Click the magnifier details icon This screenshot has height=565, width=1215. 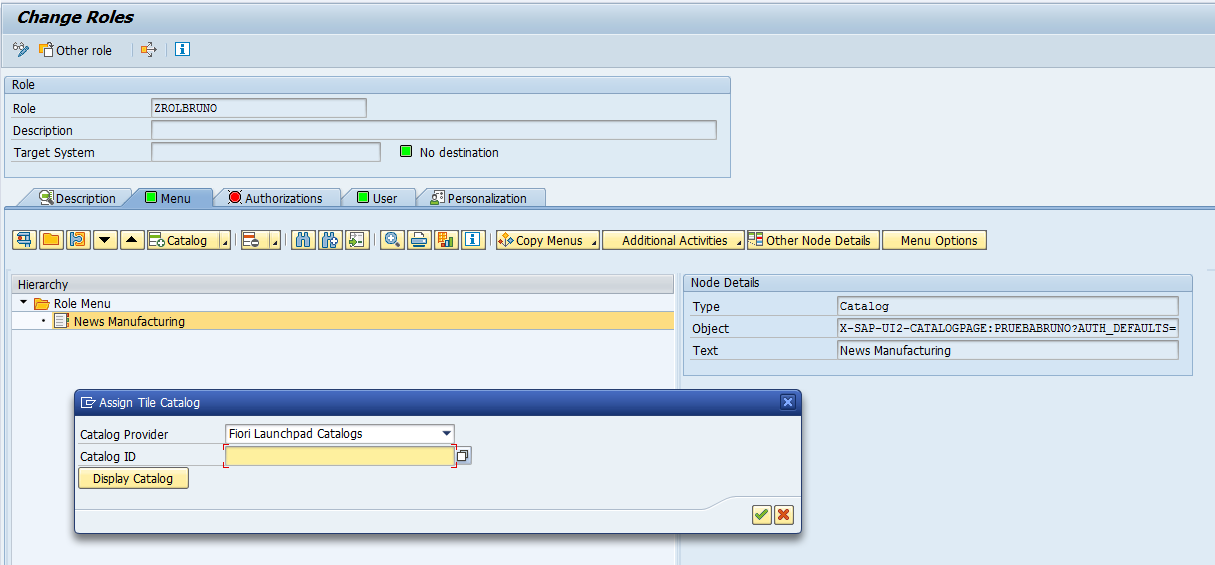click(392, 240)
